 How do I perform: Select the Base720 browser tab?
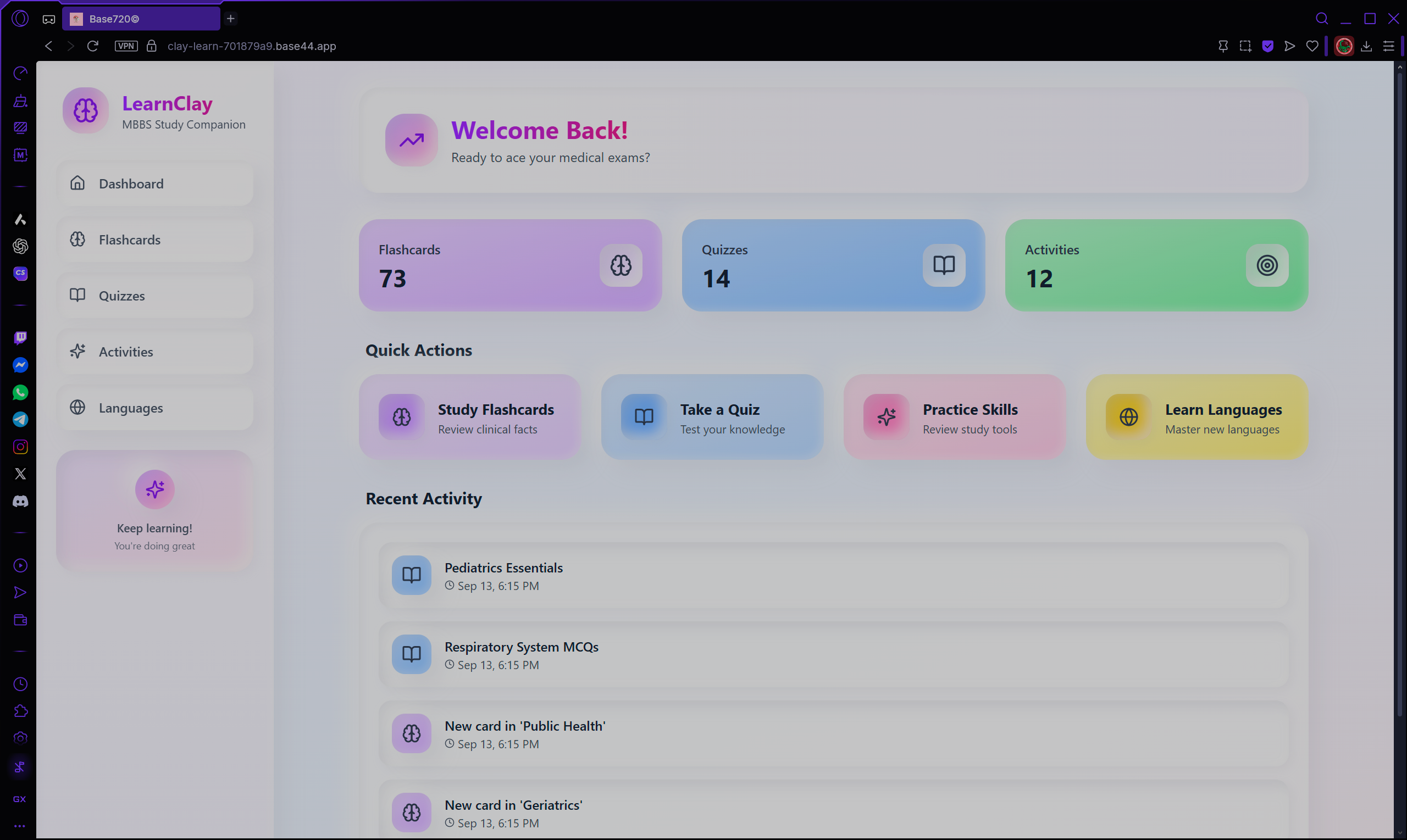[x=141, y=19]
